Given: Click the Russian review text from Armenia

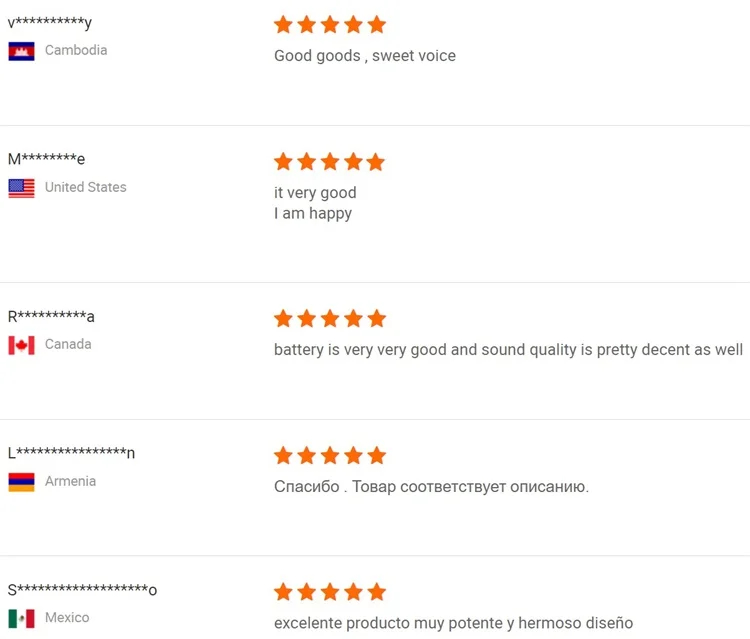Looking at the screenshot, I should pos(431,487).
